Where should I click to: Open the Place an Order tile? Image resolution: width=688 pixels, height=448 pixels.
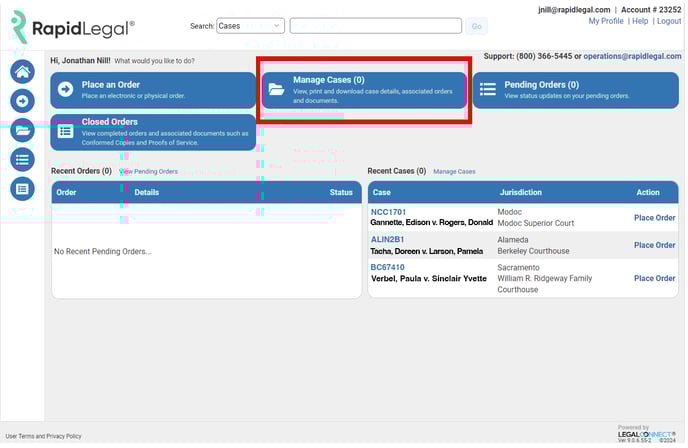(153, 90)
